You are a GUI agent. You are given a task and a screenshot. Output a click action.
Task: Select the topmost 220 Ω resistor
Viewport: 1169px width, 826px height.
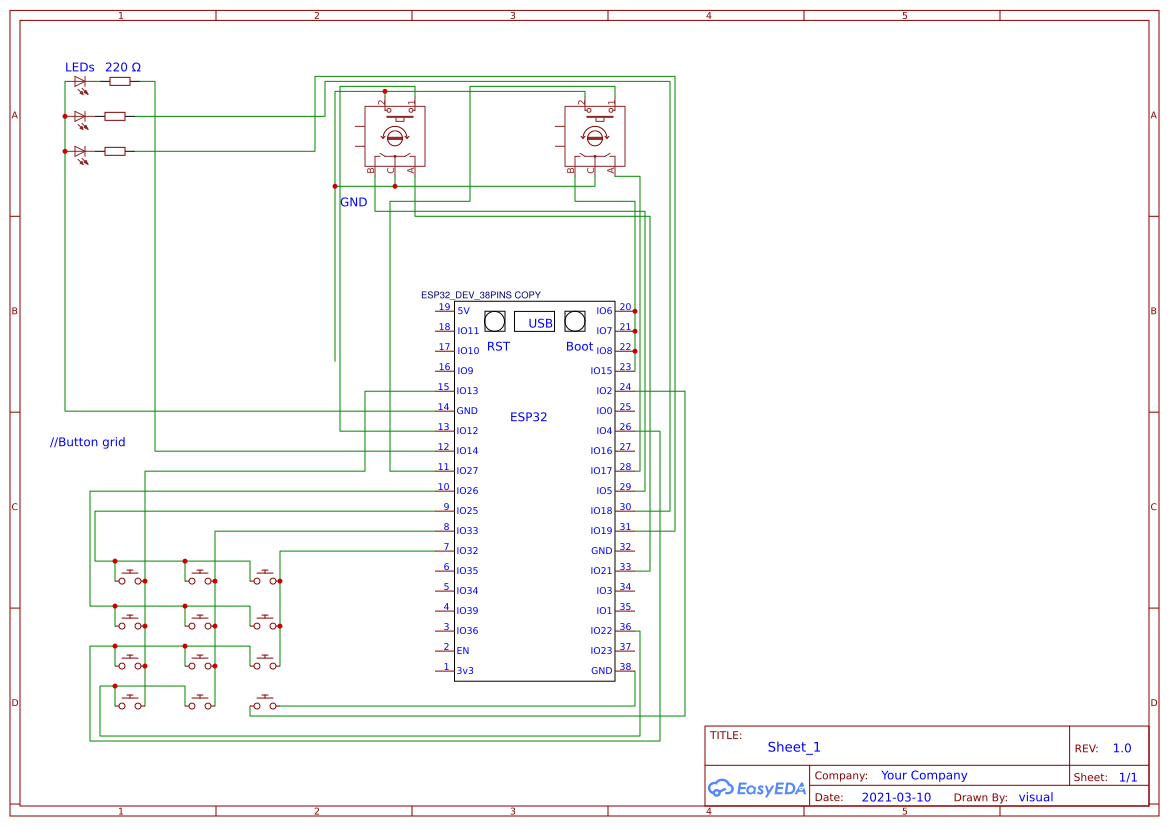pyautogui.click(x=118, y=80)
